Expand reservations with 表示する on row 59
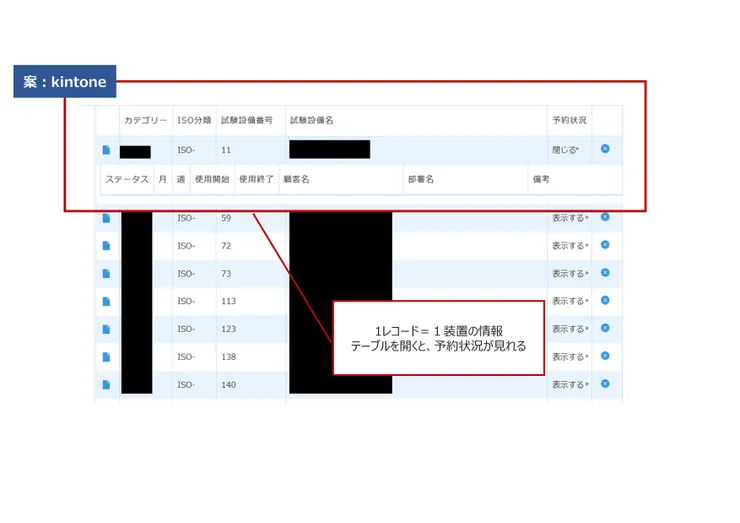740x523 pixels. click(569, 217)
